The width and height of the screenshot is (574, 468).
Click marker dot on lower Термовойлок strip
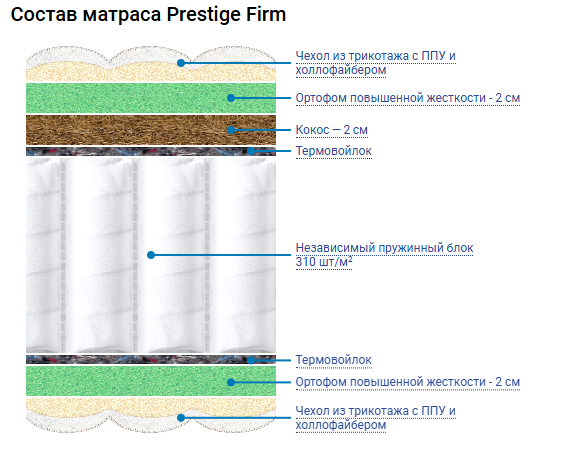(251, 360)
